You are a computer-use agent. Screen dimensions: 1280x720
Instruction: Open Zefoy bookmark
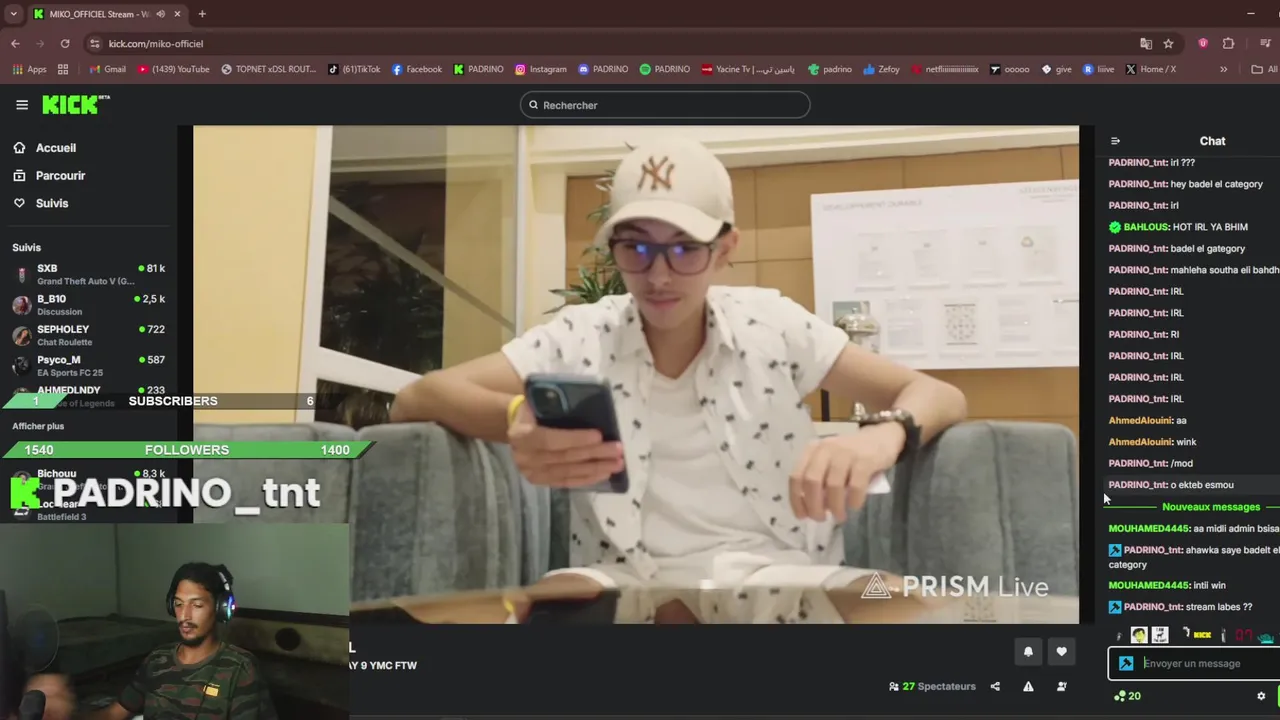[881, 69]
